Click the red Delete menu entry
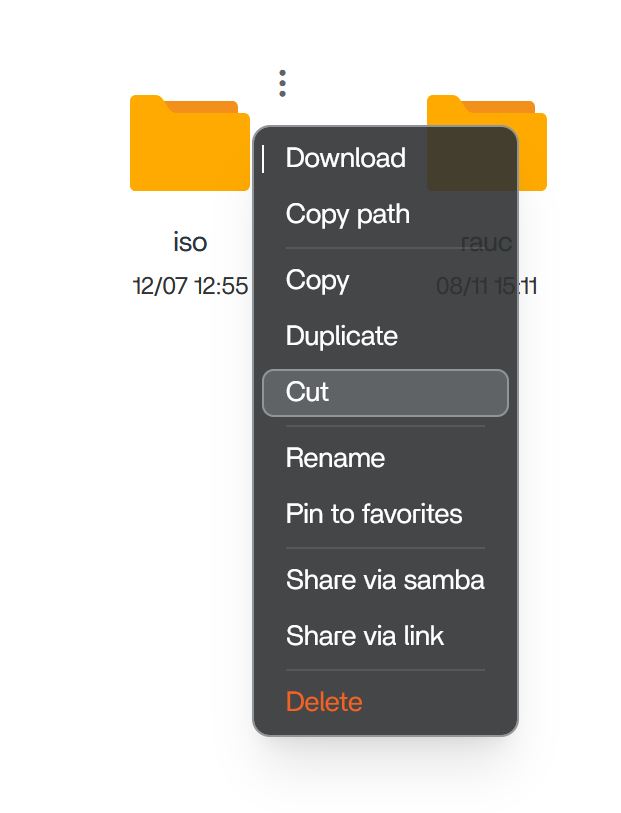This screenshot has width=621, height=813. [324, 702]
